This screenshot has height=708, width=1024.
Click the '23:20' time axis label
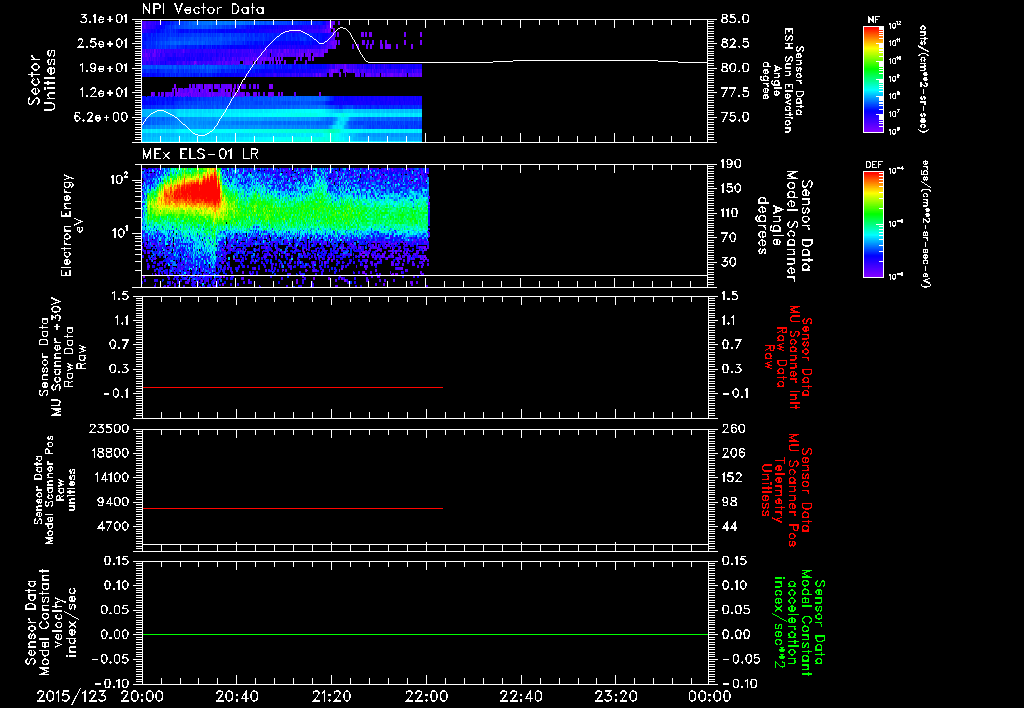(616, 696)
